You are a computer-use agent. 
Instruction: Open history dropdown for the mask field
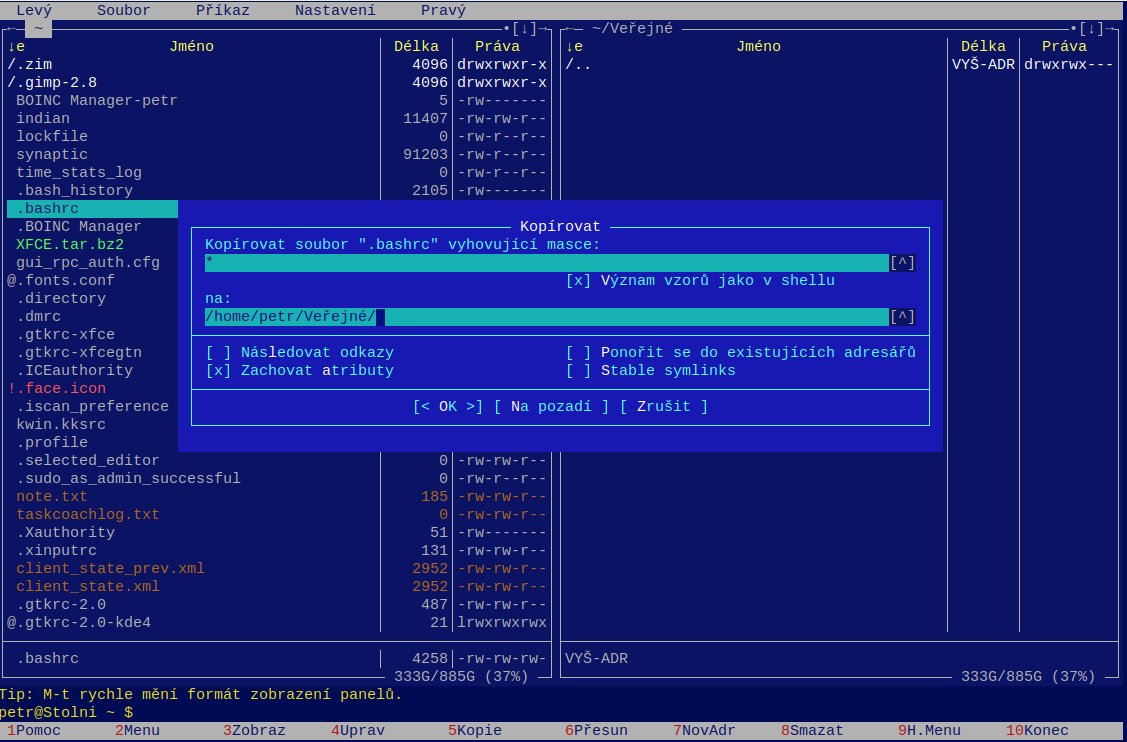tap(903, 262)
